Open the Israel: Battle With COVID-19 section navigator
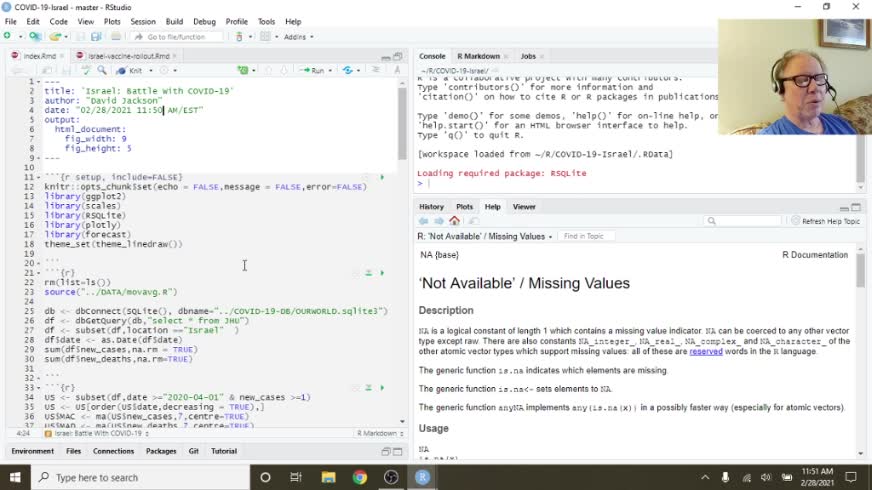The width and height of the screenshot is (872, 490). click(97, 433)
